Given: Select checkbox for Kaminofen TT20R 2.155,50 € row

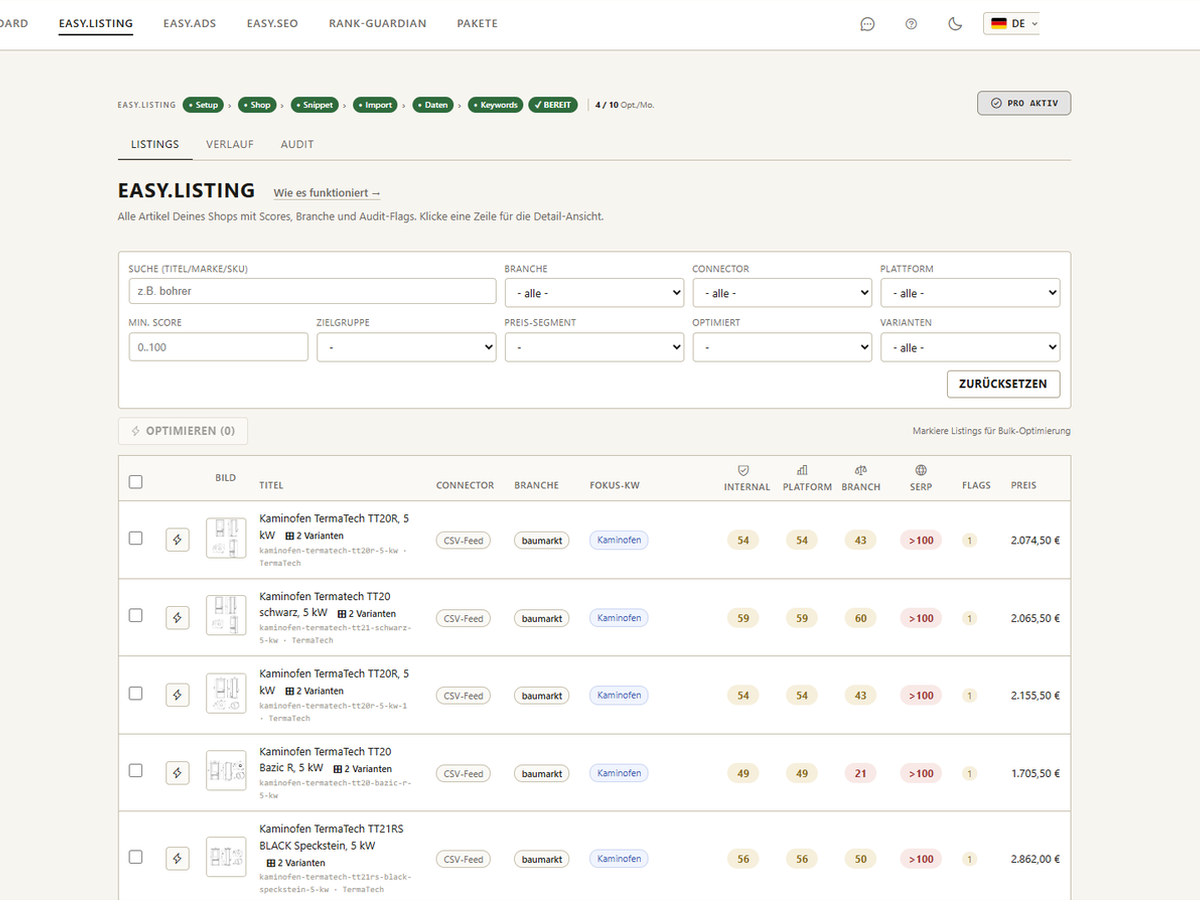Looking at the screenshot, I should (136, 693).
